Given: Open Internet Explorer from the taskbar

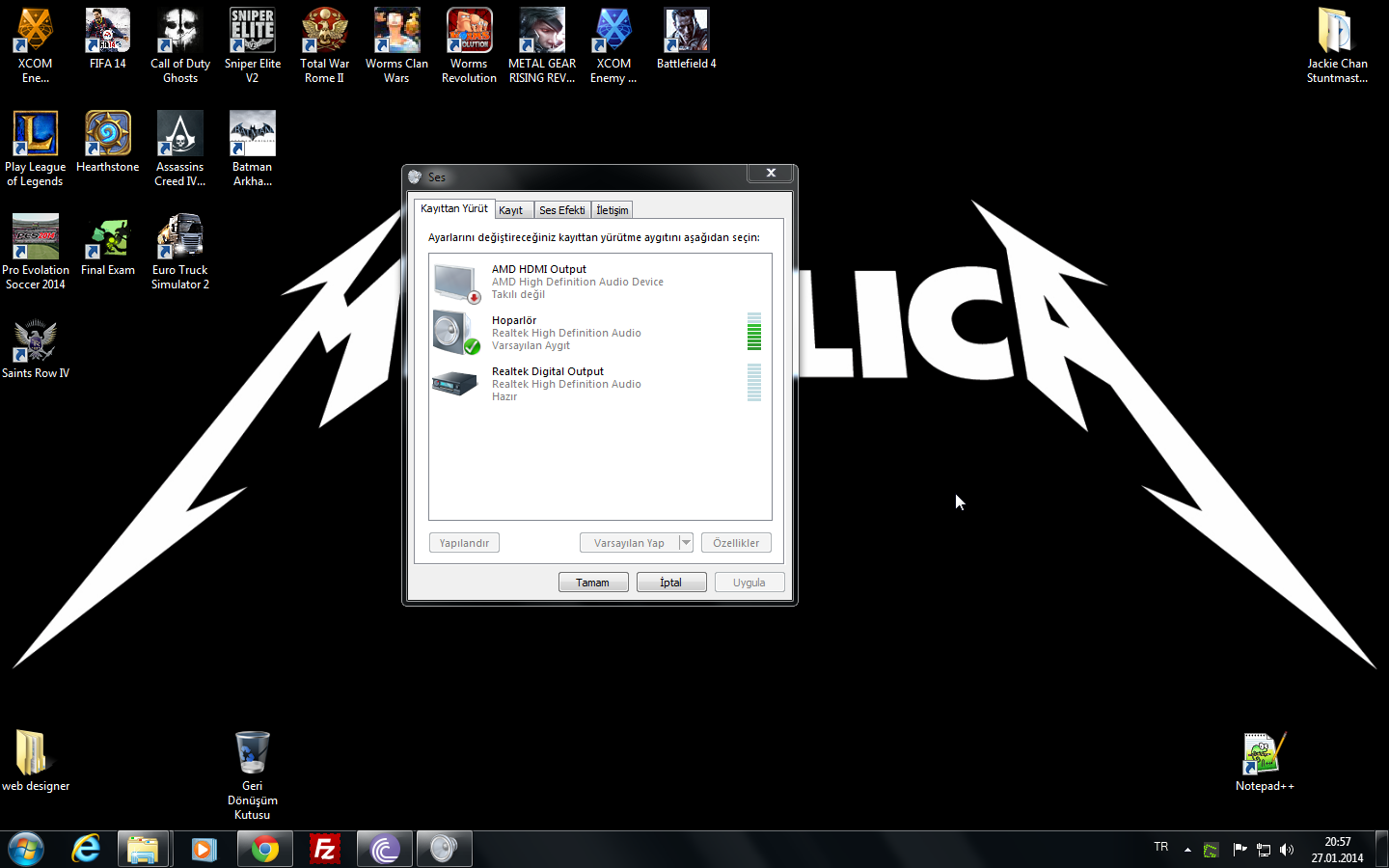Looking at the screenshot, I should (86, 849).
